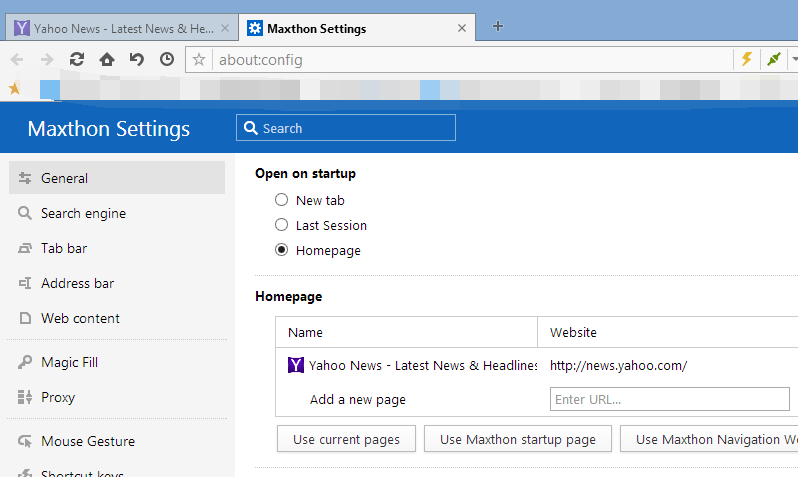Click the http://news.yahoo.com/ website cell

(x=618, y=366)
